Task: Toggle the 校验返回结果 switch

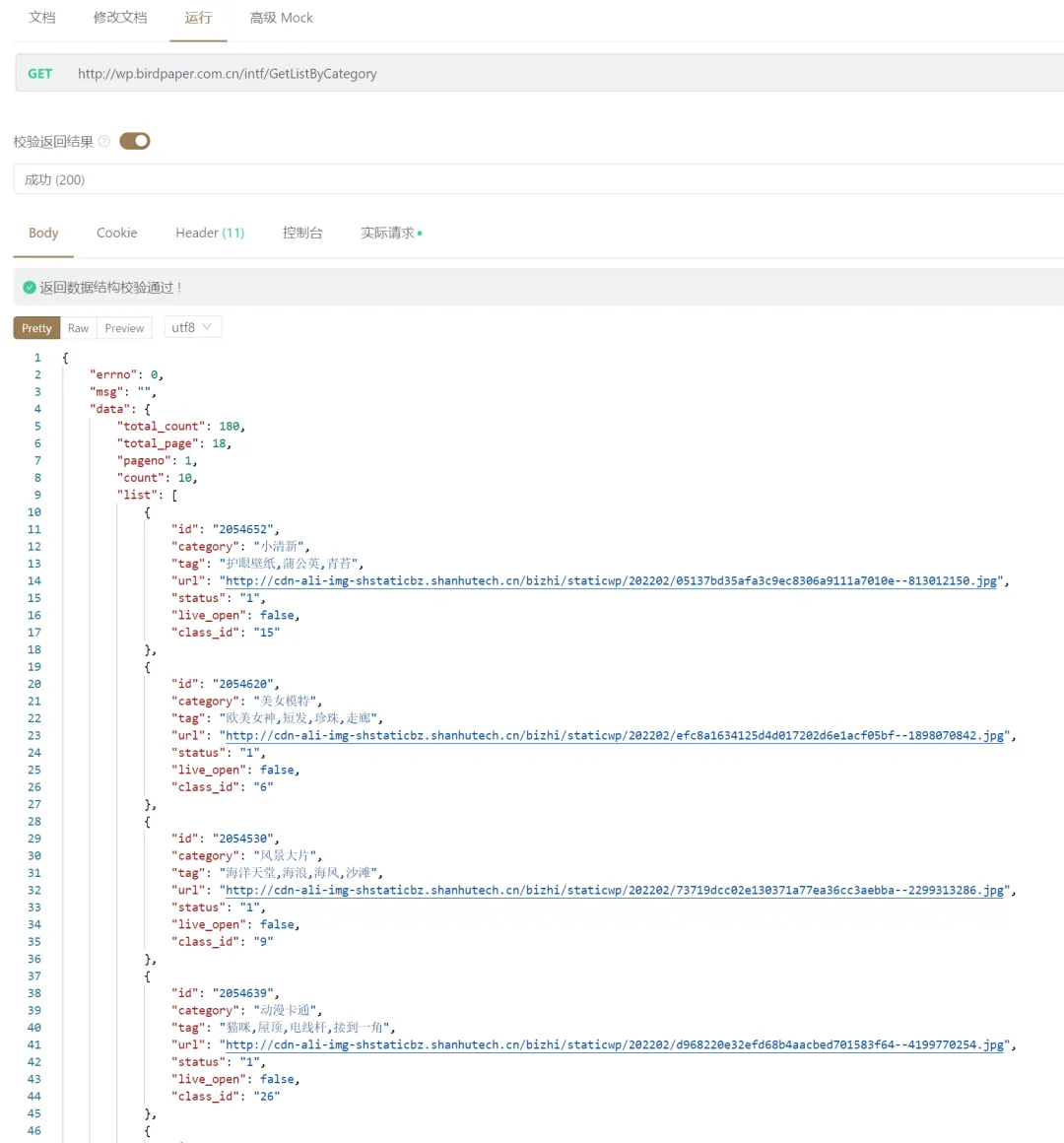Action: tap(135, 141)
